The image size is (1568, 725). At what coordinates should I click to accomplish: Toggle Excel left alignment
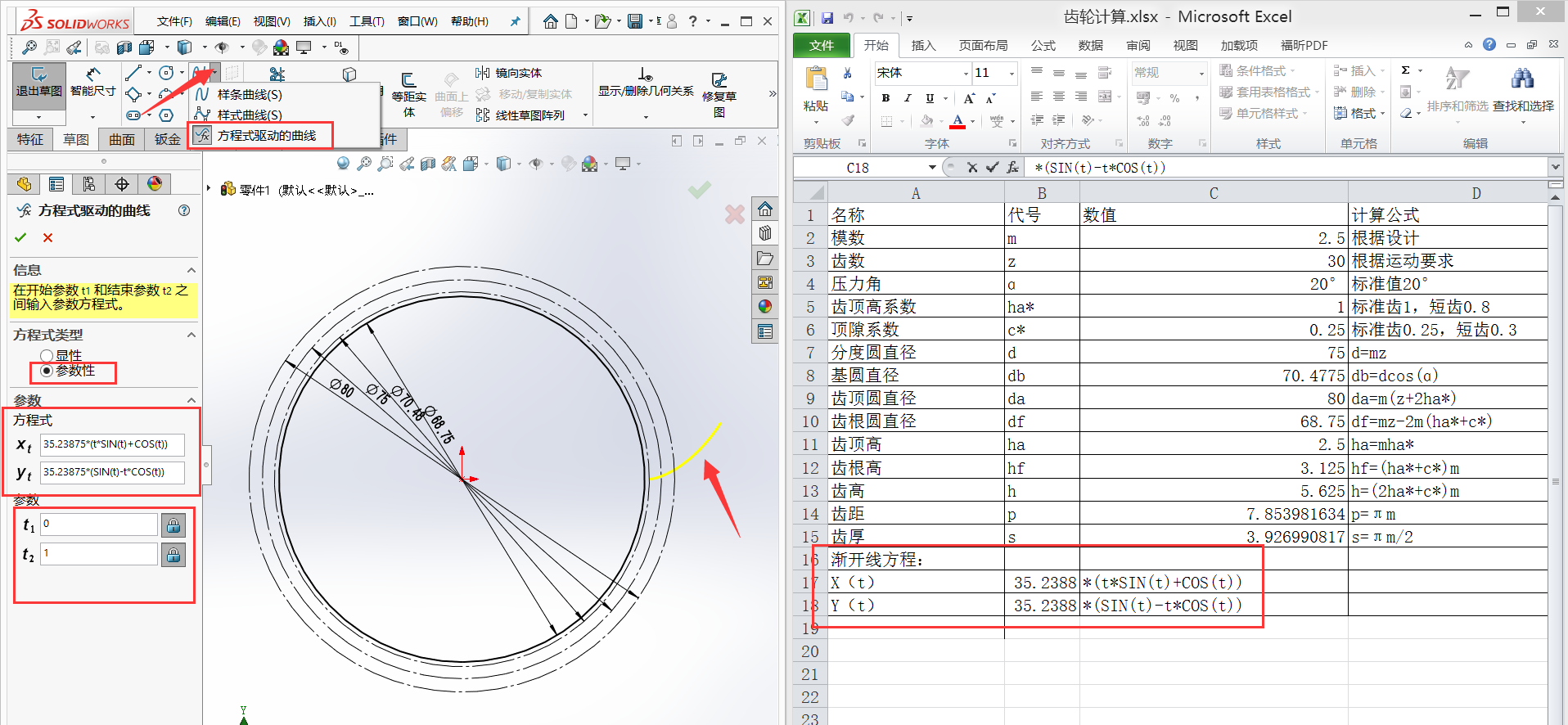(1037, 97)
